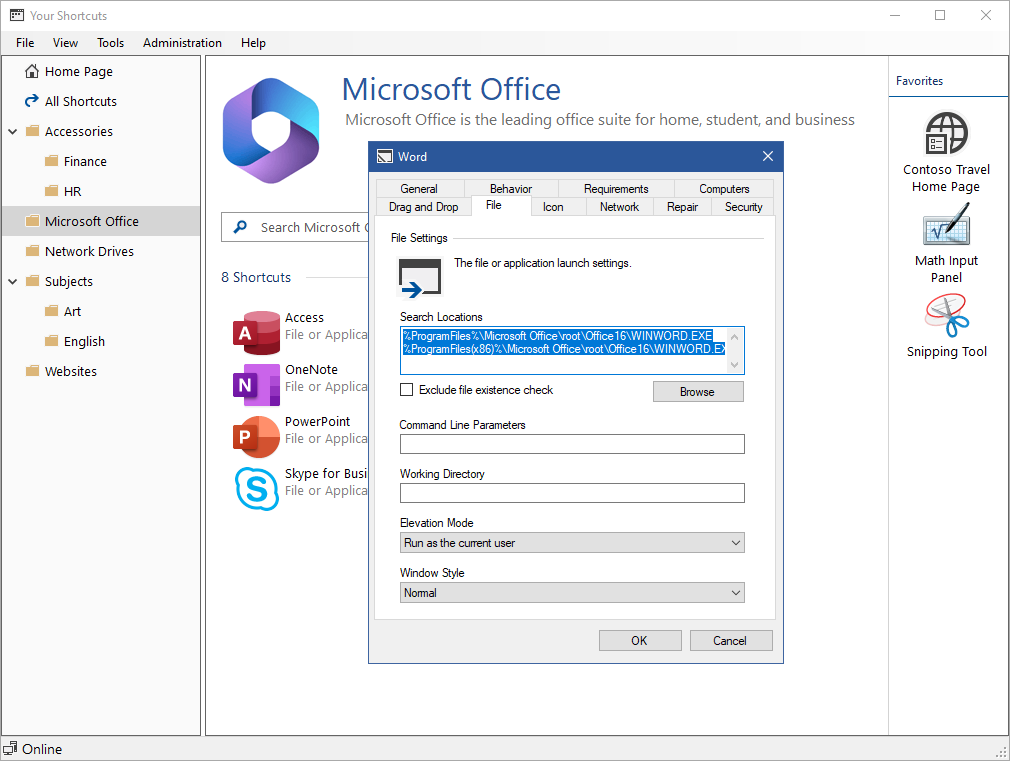Screen dimensions: 1010x761
Task: Click the file launch settings icon
Action: click(420, 278)
